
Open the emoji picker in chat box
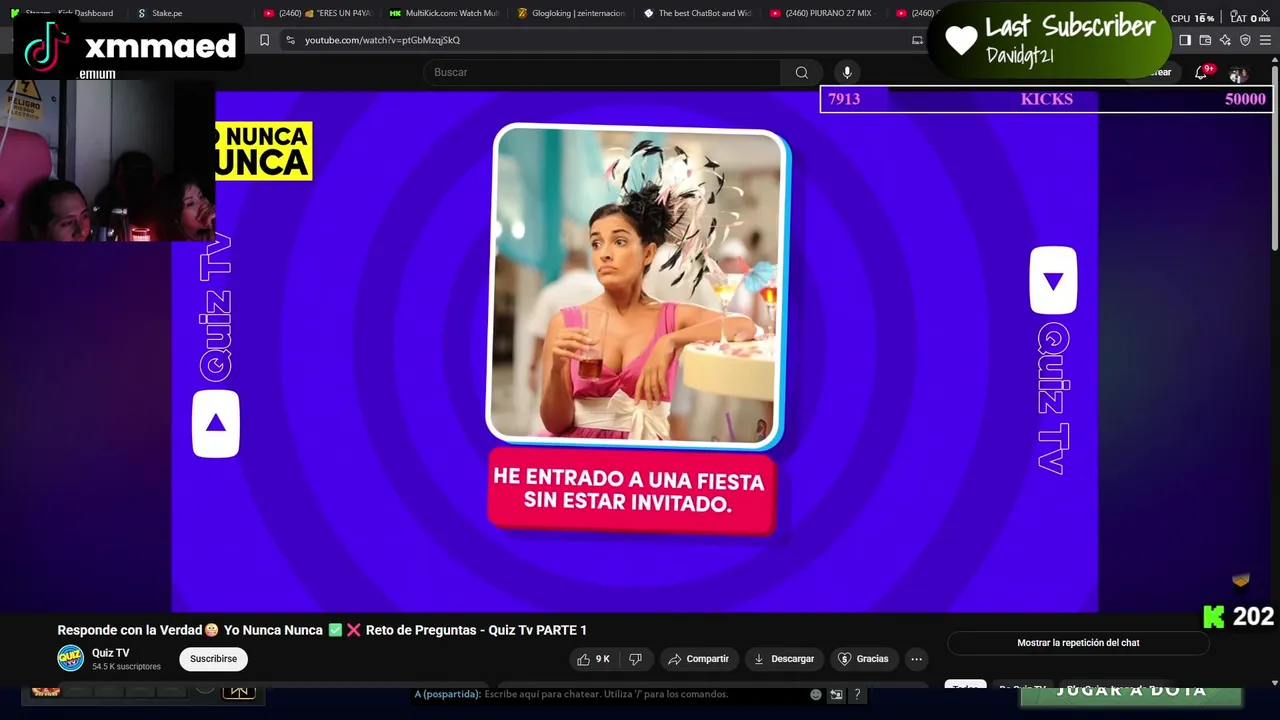point(816,694)
